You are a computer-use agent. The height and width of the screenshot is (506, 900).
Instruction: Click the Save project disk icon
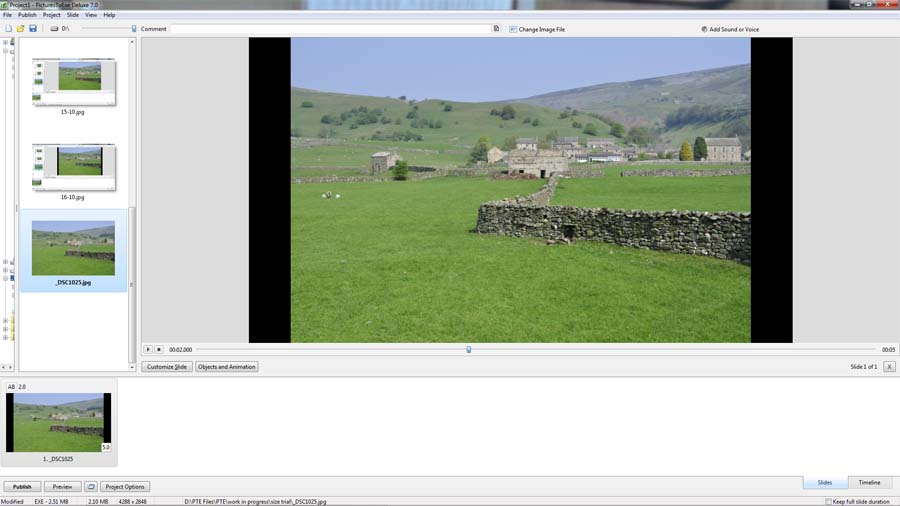tap(33, 29)
